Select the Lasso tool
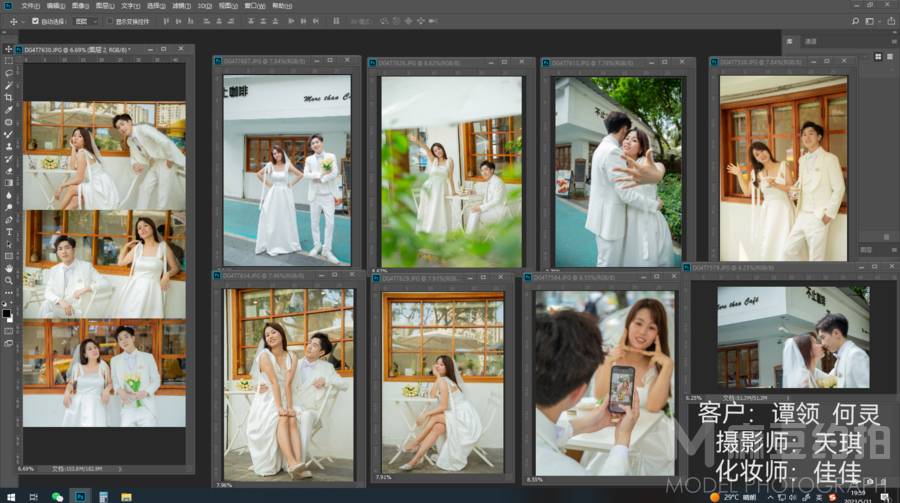This screenshot has width=900, height=503. 9,73
